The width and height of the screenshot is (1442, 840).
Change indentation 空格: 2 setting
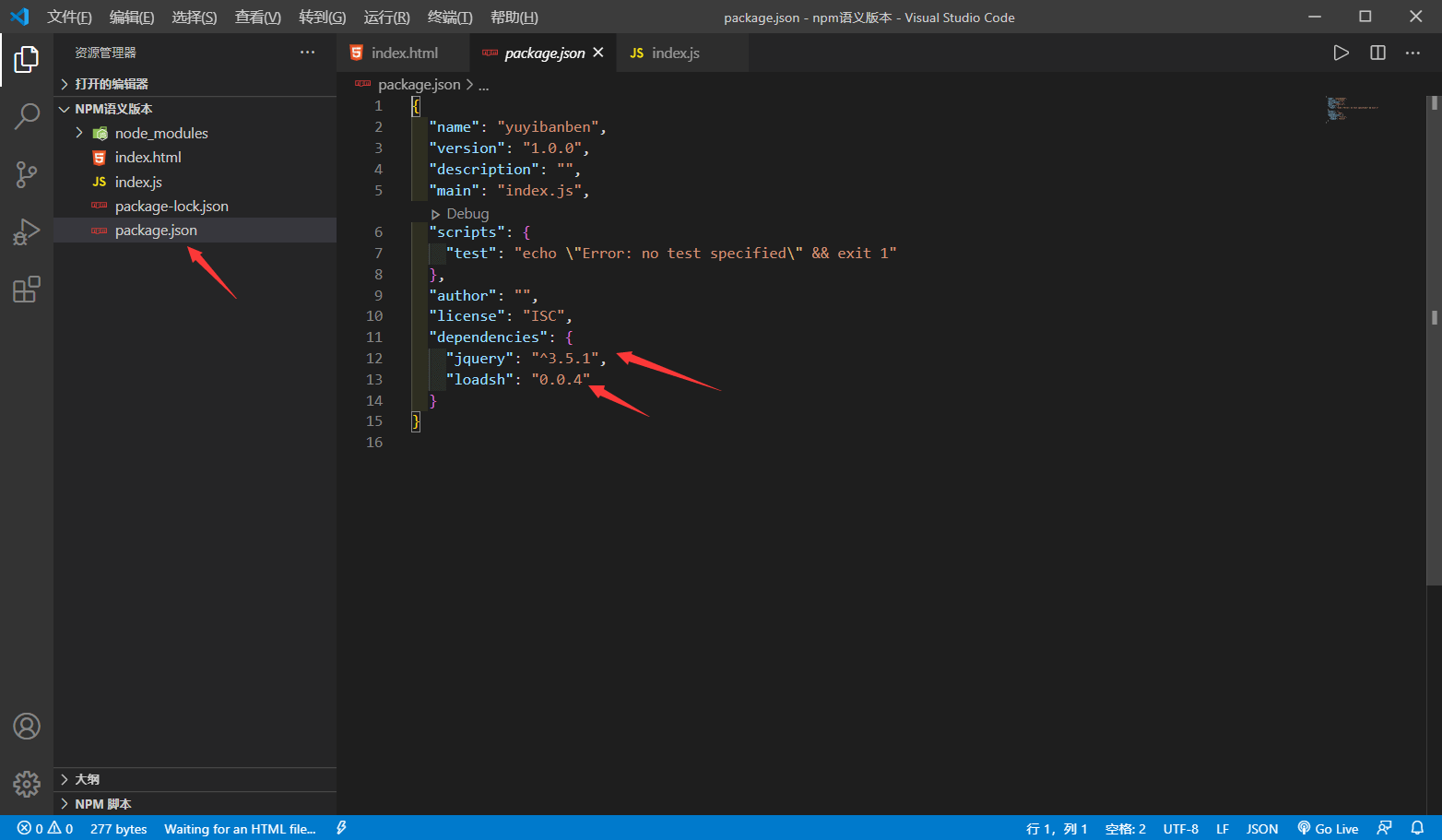1126,828
